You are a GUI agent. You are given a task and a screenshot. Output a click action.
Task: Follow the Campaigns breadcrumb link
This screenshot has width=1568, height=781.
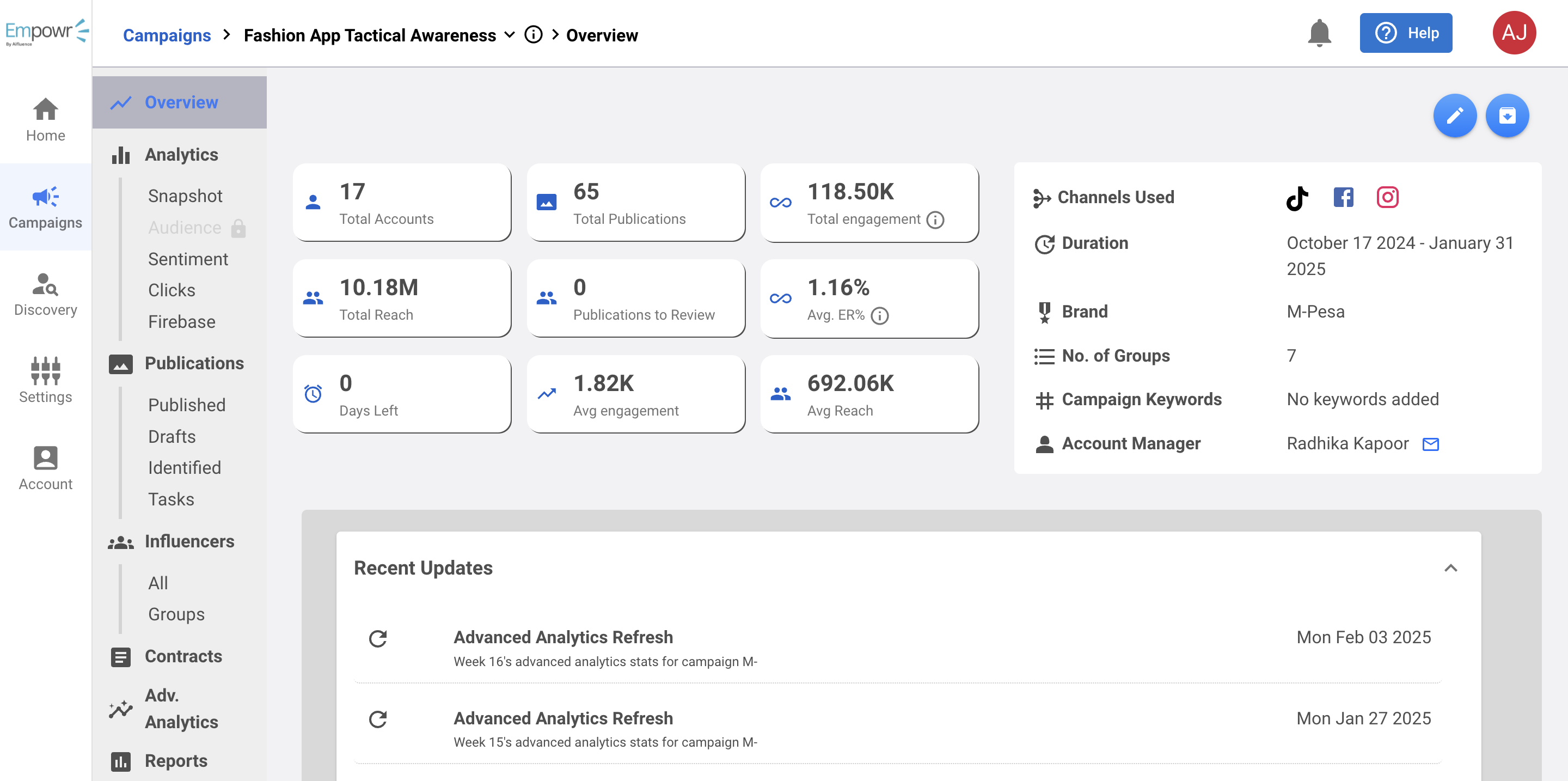click(167, 35)
